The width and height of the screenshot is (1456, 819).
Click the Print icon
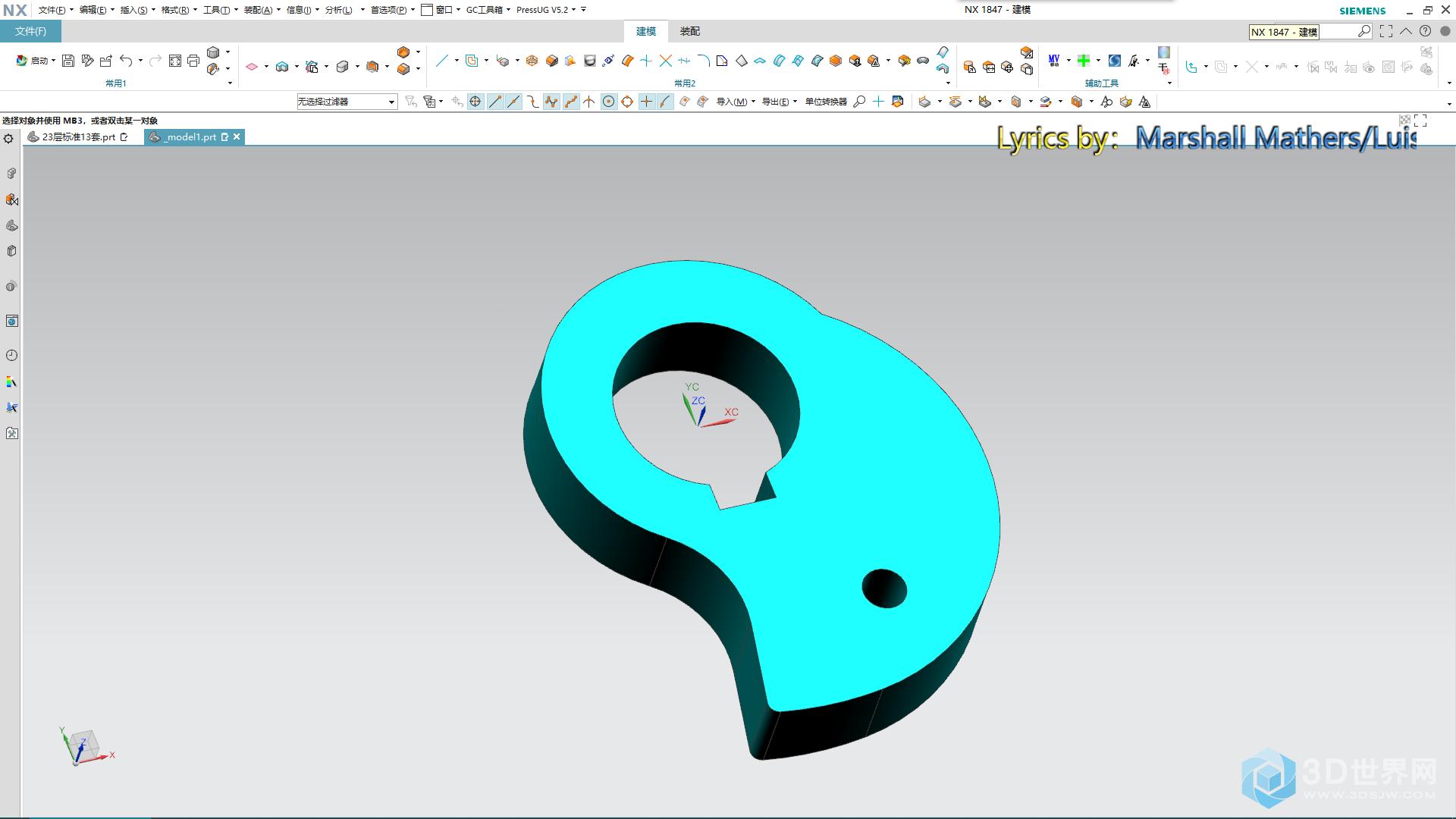(x=193, y=61)
